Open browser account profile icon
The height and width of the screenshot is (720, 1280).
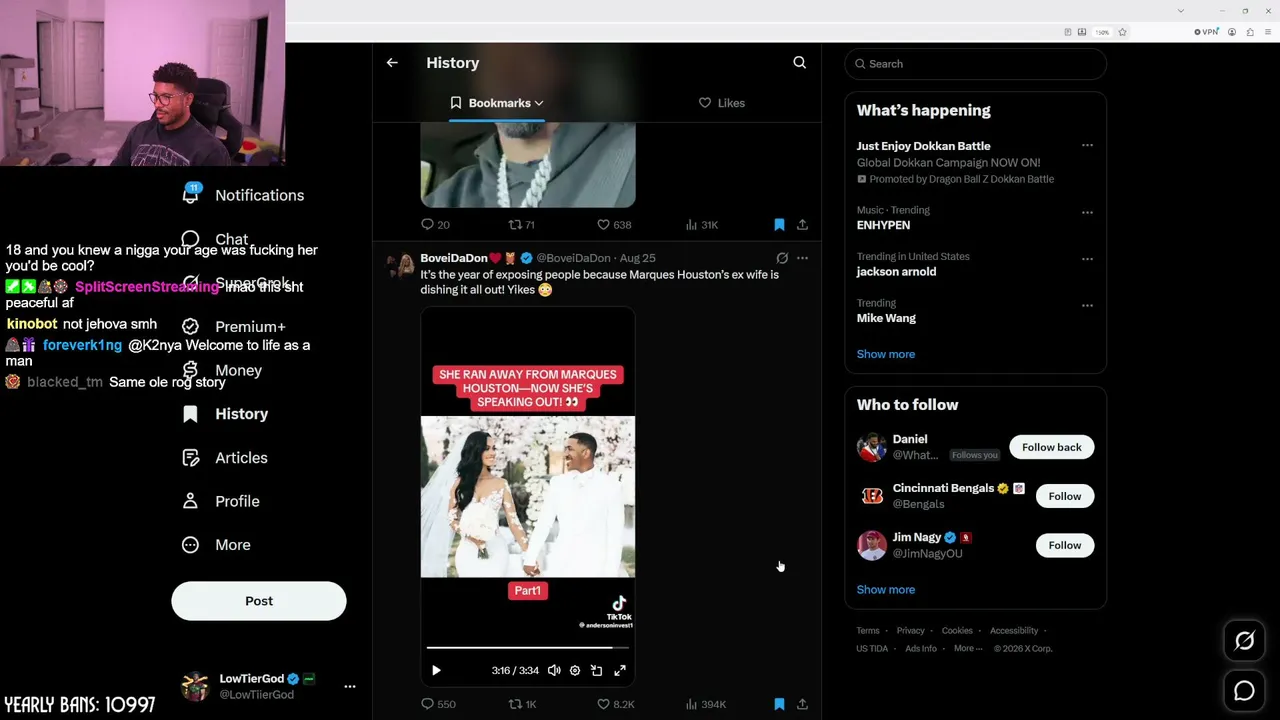coord(1232,32)
